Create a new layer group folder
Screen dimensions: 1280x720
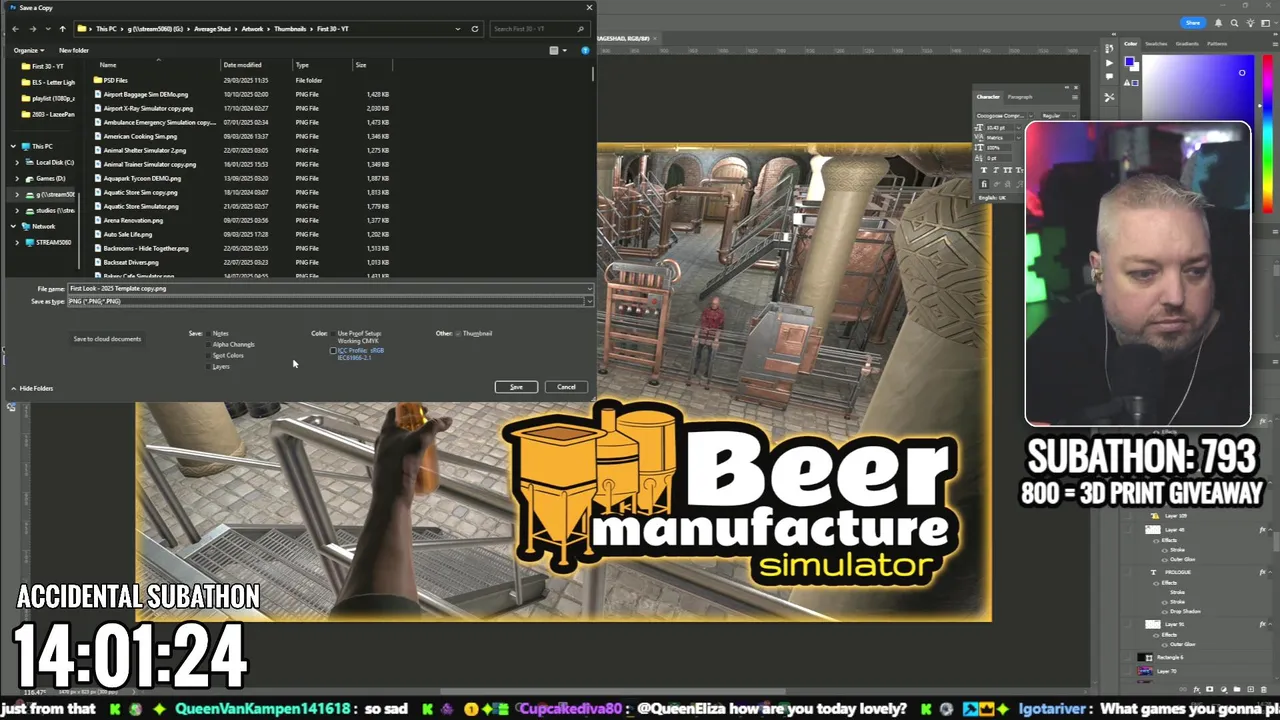1237,689
